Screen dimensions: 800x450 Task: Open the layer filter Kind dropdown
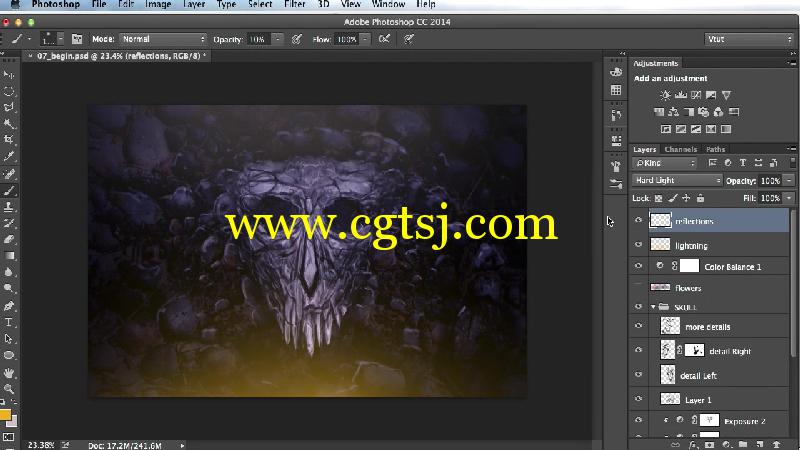[664, 163]
